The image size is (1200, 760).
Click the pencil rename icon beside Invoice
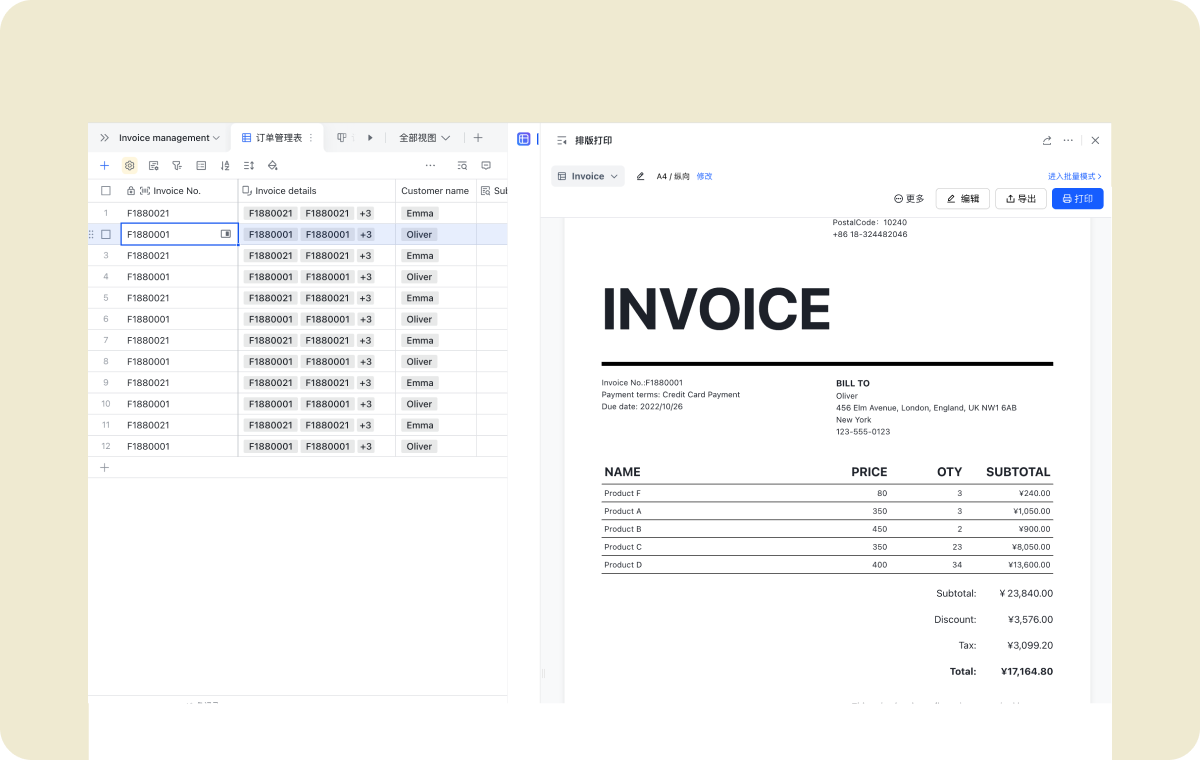point(641,176)
